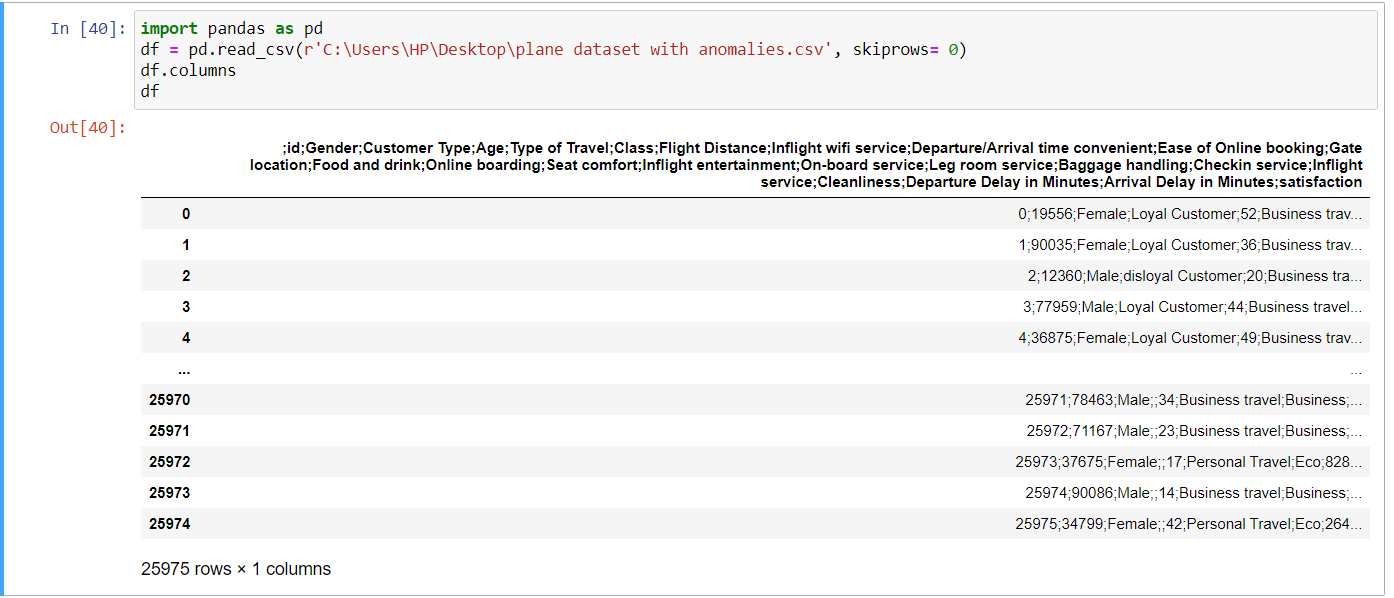Select row index label 25974
Image resolution: width=1394 pixels, height=598 pixels.
pyautogui.click(x=170, y=524)
